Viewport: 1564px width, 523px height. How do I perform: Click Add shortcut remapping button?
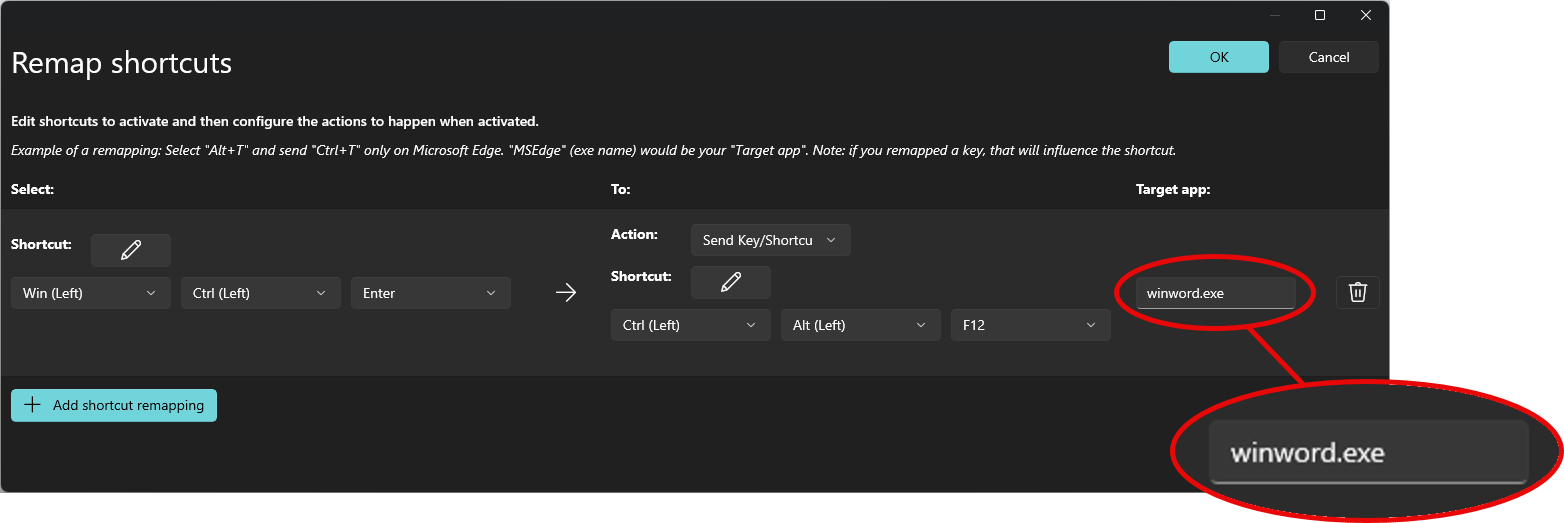tap(114, 405)
